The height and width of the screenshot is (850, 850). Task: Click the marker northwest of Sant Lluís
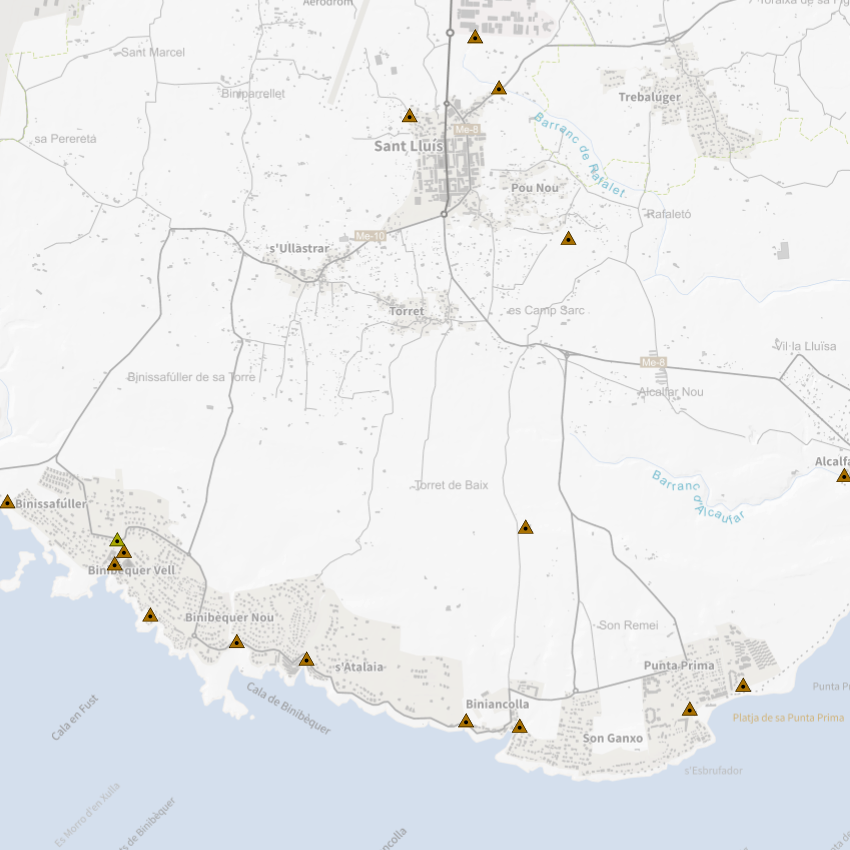(409, 116)
